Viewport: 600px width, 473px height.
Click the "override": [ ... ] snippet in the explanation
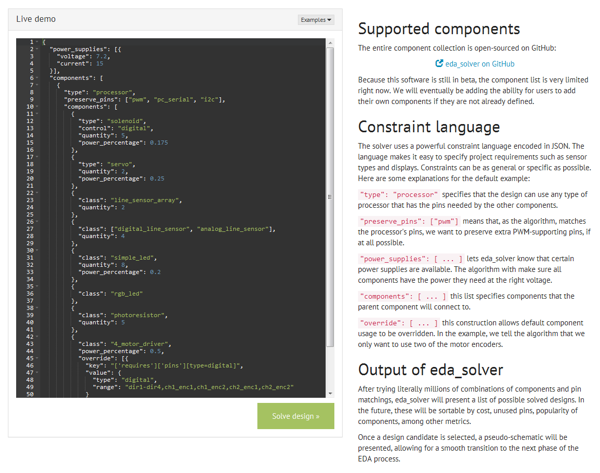tap(399, 323)
